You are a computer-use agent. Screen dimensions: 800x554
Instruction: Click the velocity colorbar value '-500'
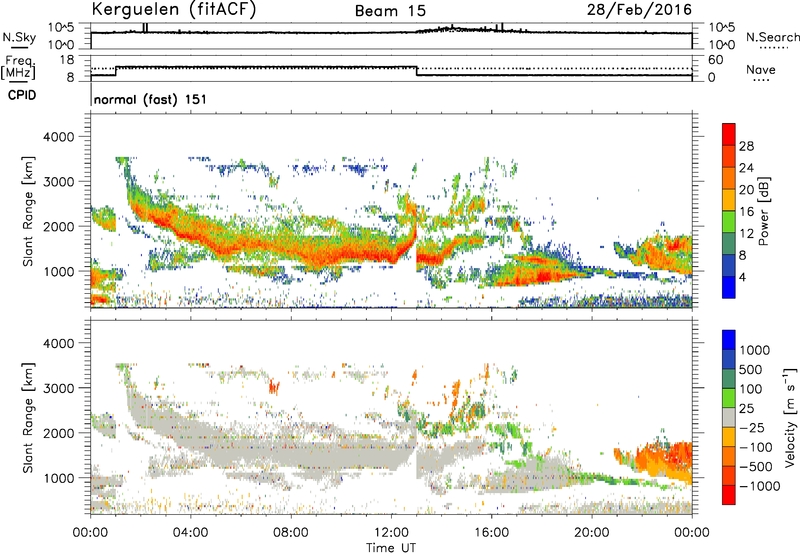pos(756,466)
